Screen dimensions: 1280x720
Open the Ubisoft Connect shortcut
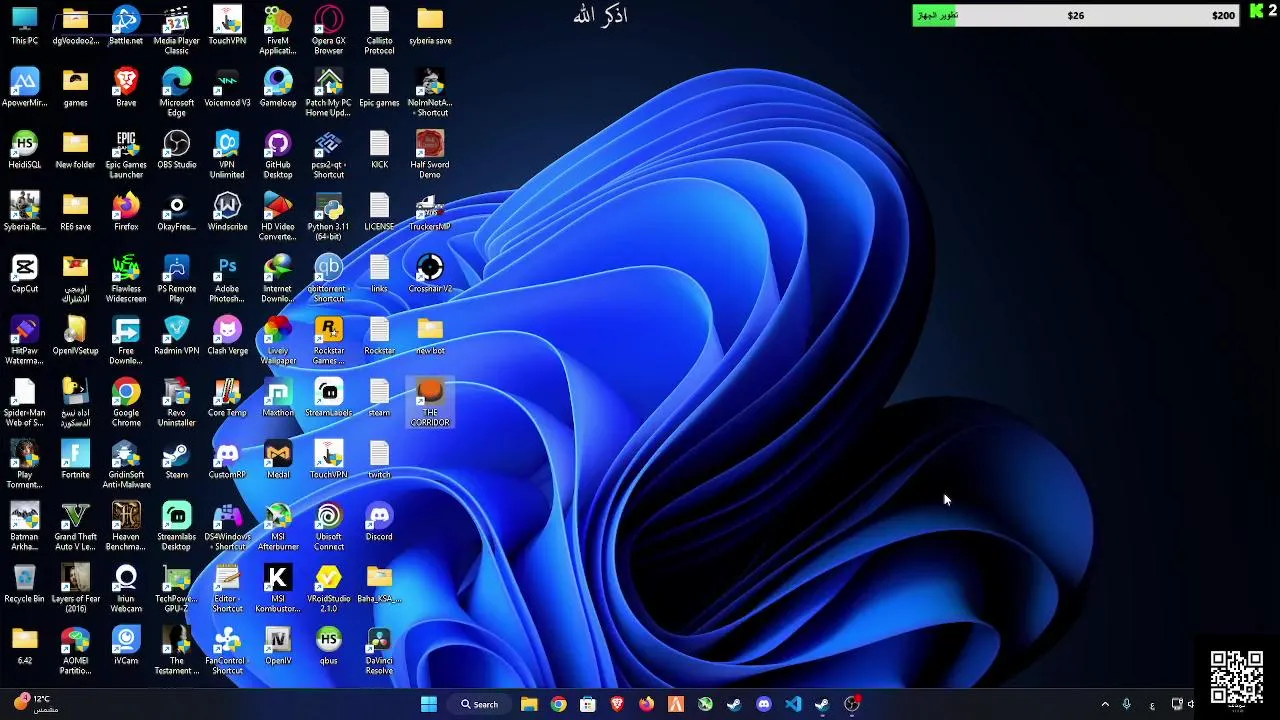pyautogui.click(x=329, y=527)
